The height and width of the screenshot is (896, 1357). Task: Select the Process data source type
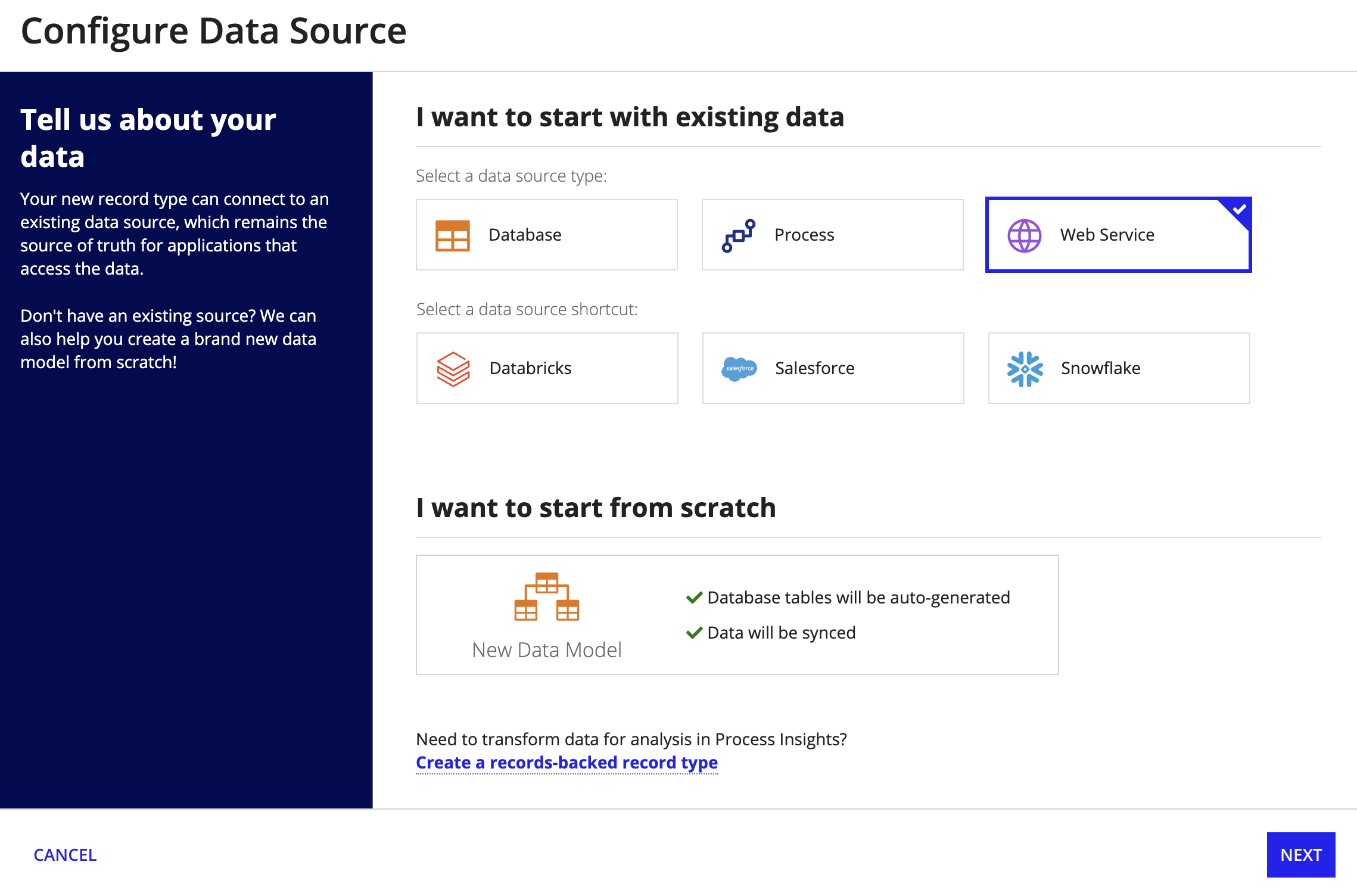[833, 235]
